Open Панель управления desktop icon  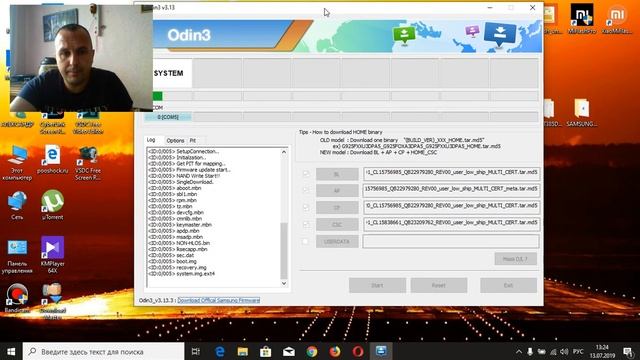click(x=17, y=257)
